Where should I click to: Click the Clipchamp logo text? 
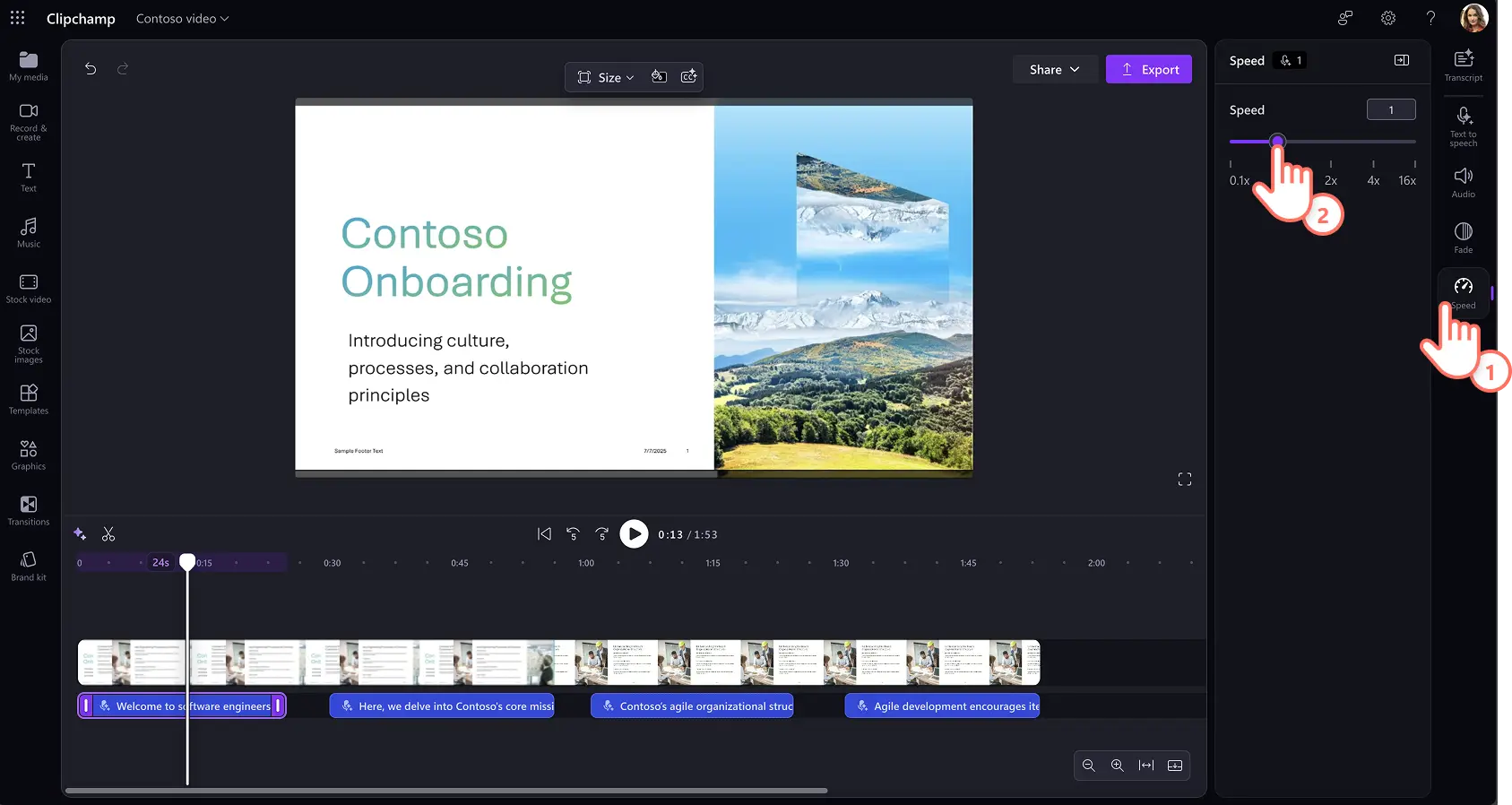click(81, 18)
